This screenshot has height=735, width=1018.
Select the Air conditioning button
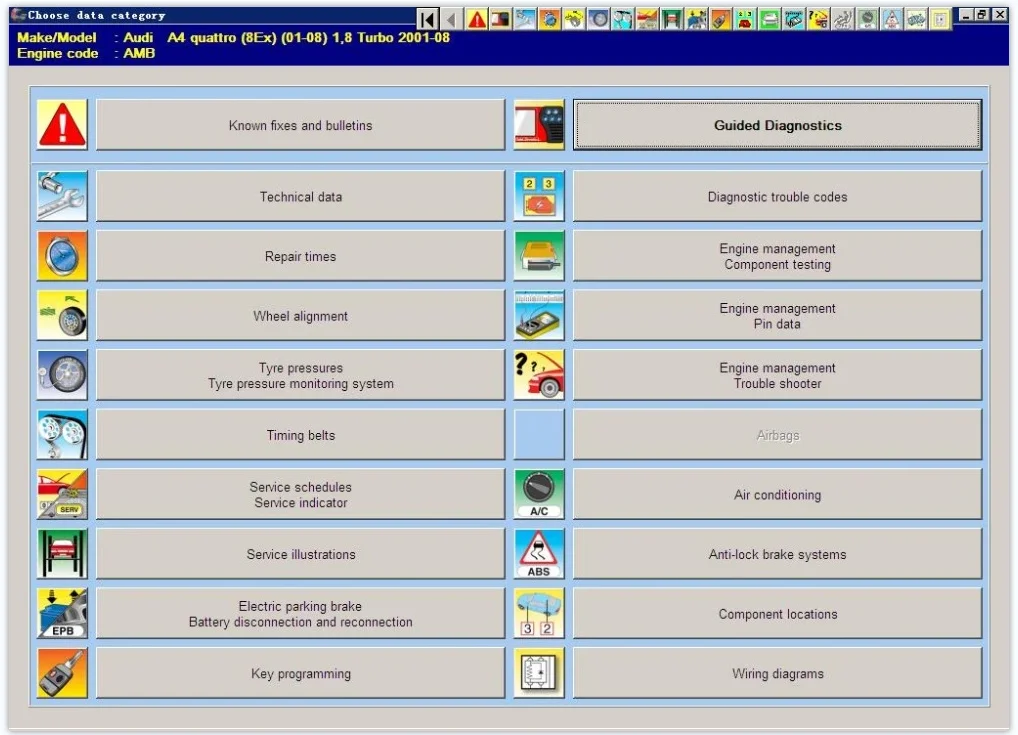pos(777,495)
